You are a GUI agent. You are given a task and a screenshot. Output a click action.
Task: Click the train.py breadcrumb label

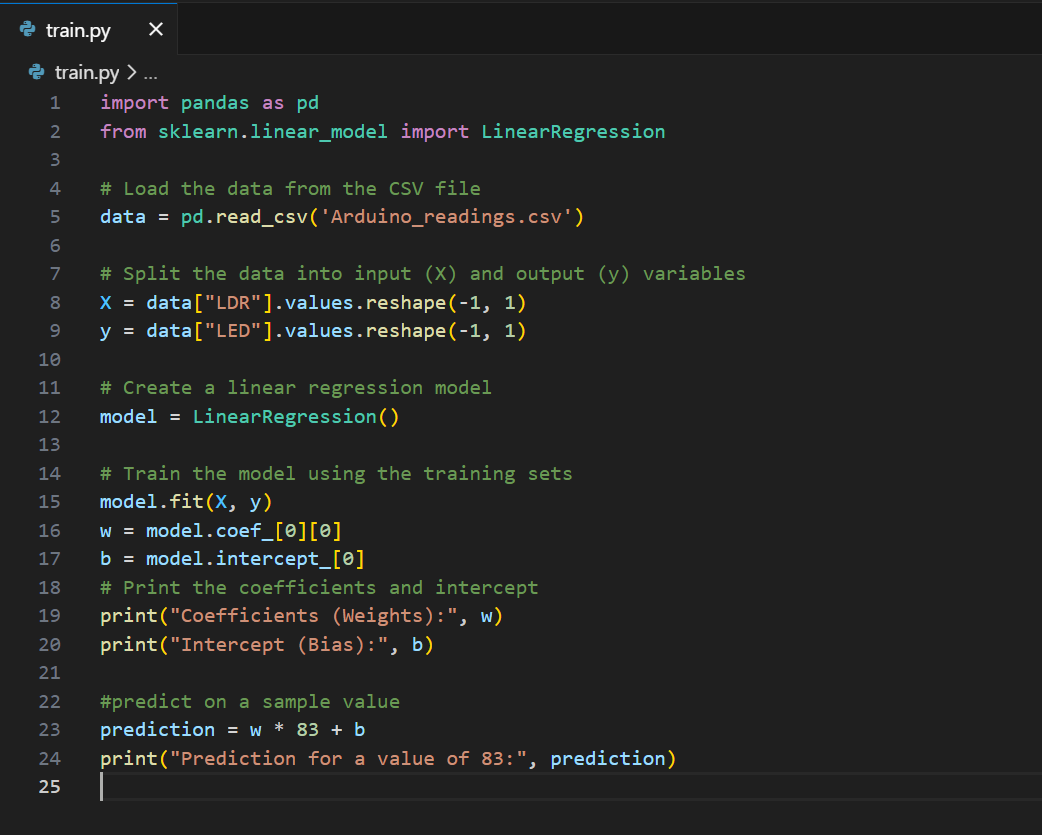[85, 72]
